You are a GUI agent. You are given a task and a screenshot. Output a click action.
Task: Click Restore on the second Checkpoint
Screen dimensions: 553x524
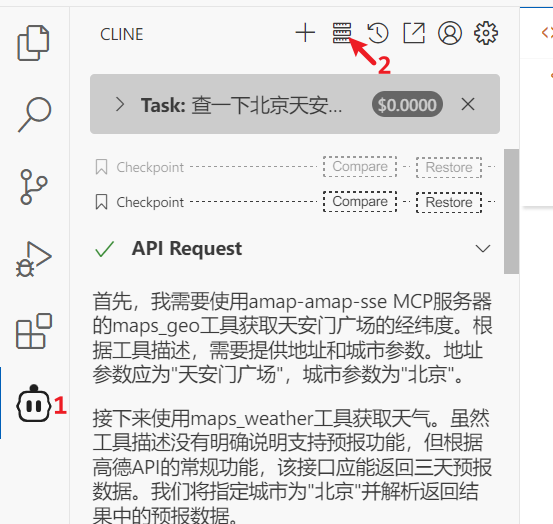pyautogui.click(x=449, y=202)
